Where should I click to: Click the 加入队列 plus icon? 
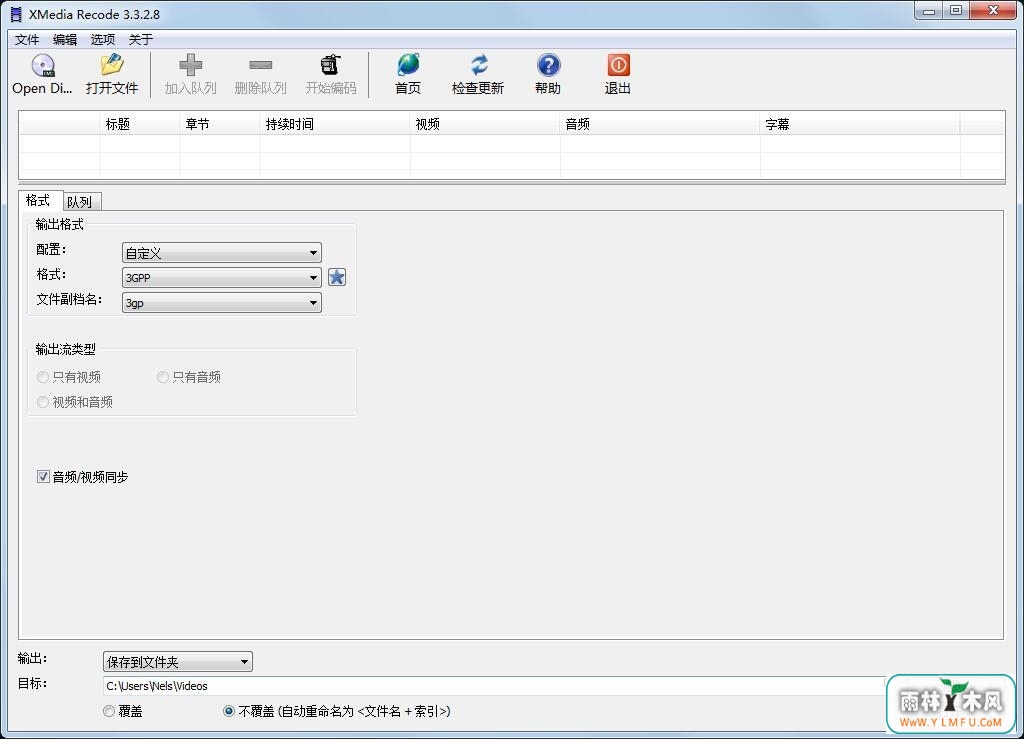point(190,65)
